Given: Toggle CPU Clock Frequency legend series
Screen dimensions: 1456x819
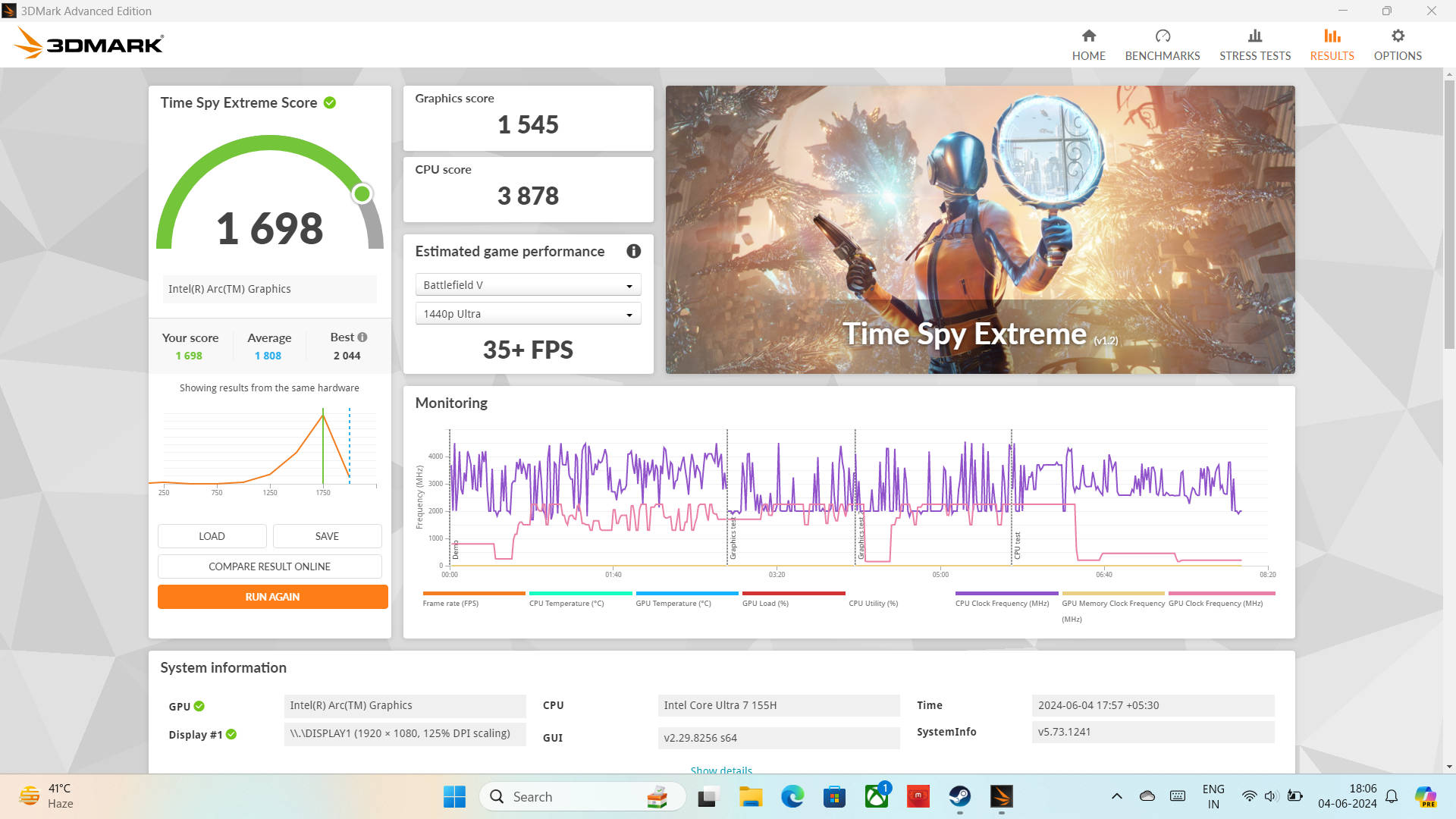Looking at the screenshot, I should pyautogui.click(x=1006, y=599).
